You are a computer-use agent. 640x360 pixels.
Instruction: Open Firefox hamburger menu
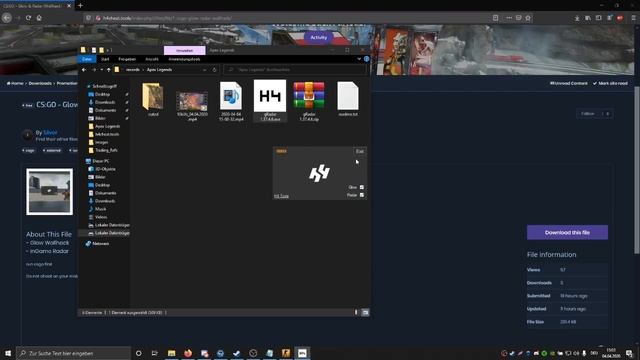click(633, 18)
